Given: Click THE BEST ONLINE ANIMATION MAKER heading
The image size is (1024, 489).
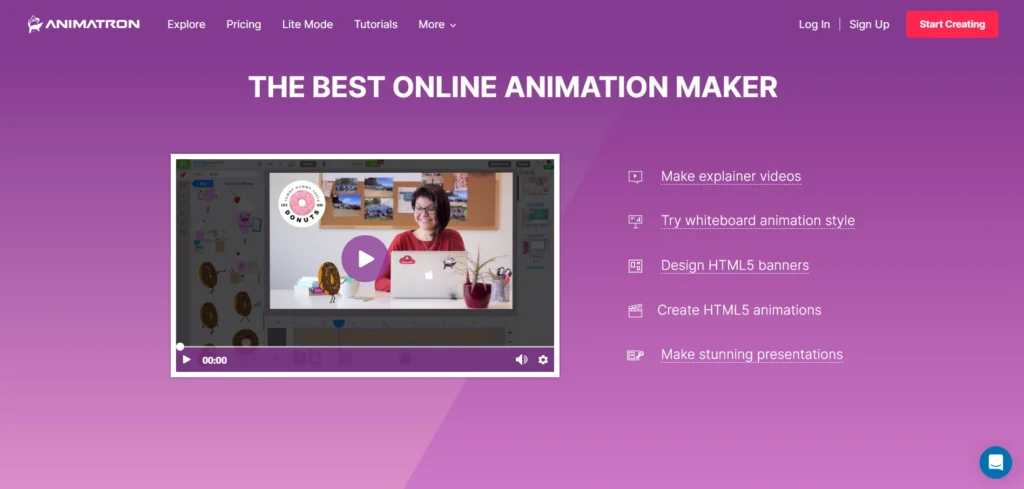Looking at the screenshot, I should (513, 87).
